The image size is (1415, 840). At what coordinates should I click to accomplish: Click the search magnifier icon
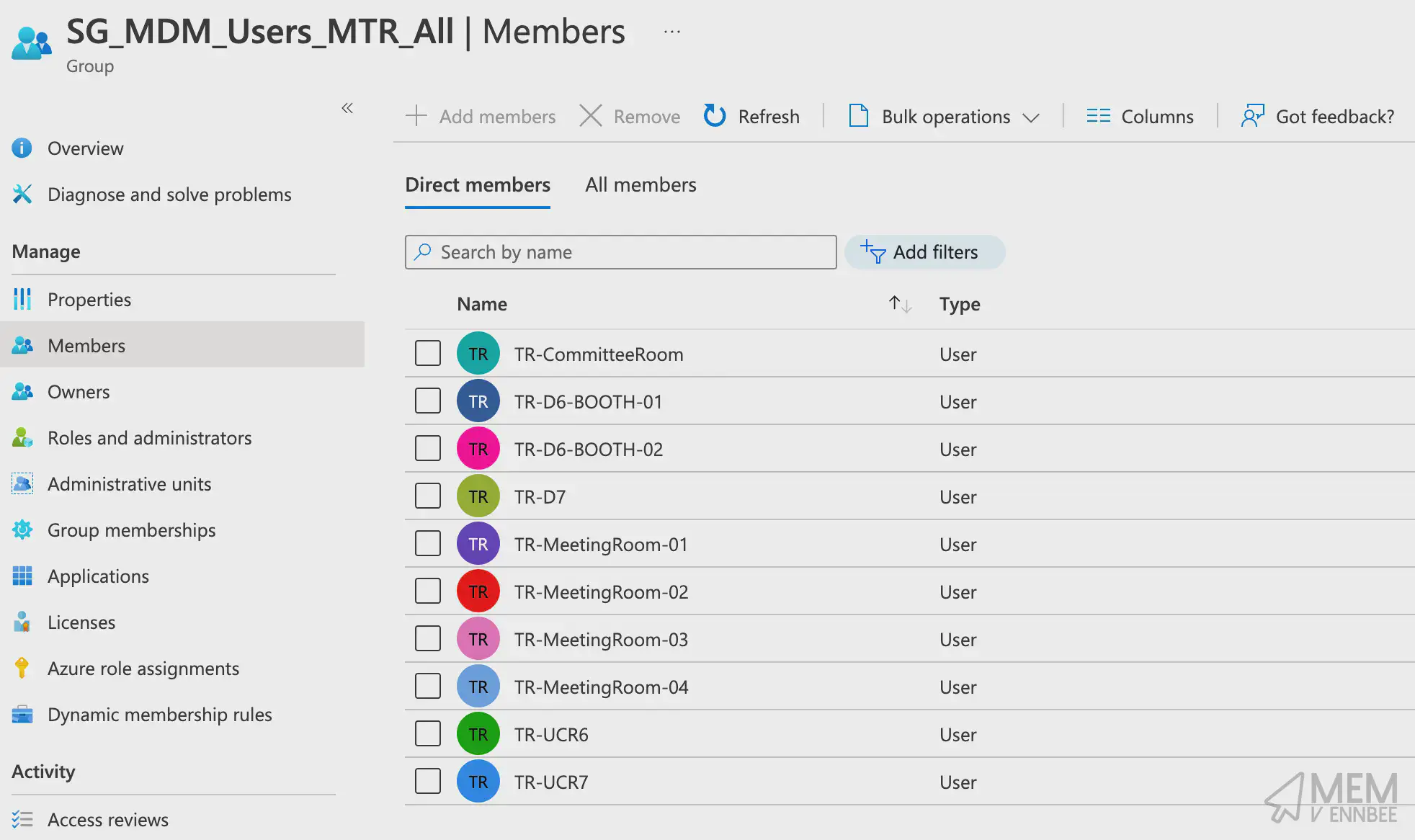point(423,251)
